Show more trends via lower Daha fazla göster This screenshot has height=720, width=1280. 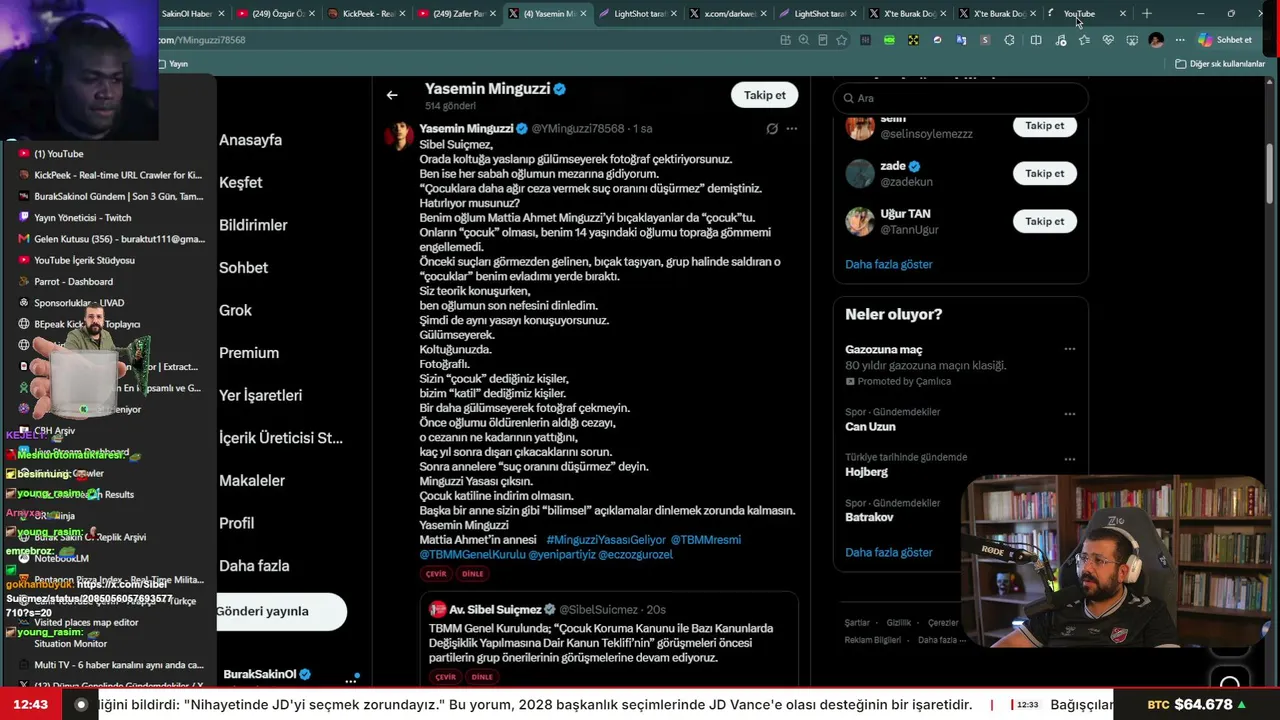[x=889, y=552]
